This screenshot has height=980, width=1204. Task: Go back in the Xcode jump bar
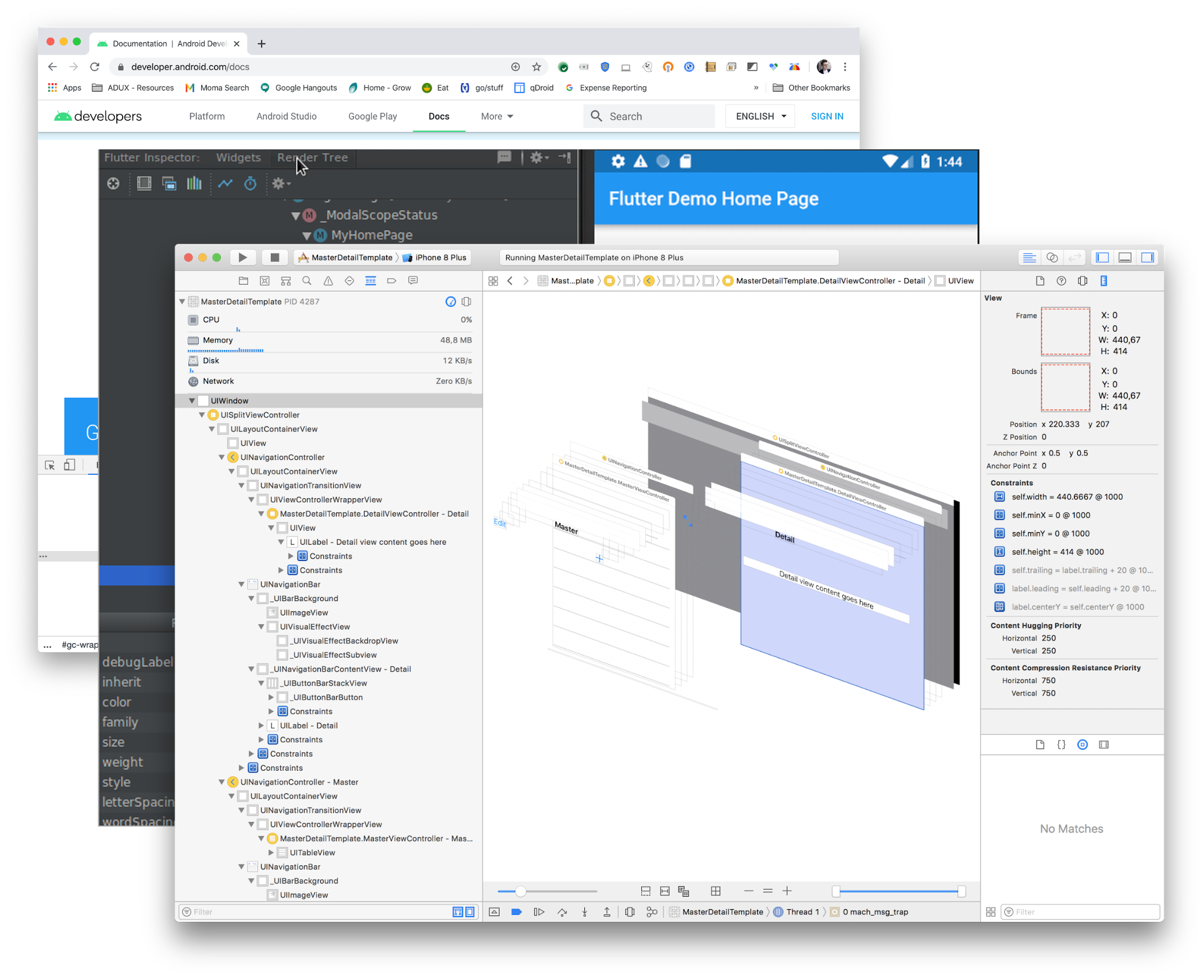510,281
